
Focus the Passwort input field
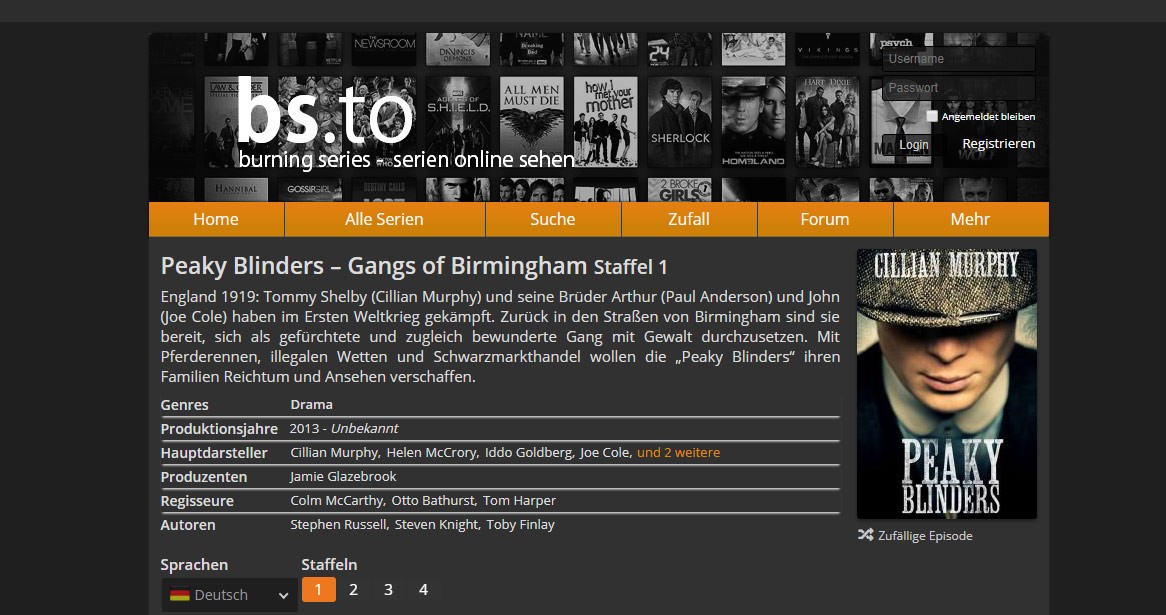(959, 88)
